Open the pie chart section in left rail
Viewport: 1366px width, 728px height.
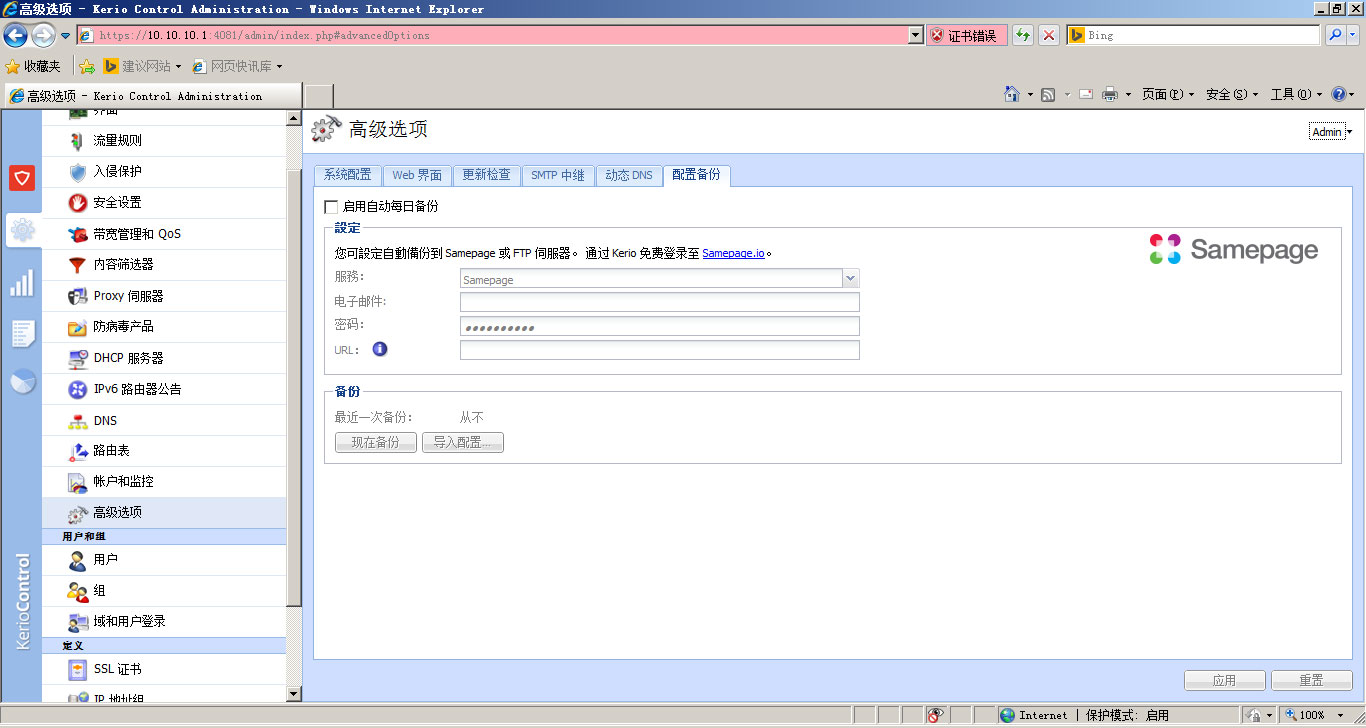[22, 382]
